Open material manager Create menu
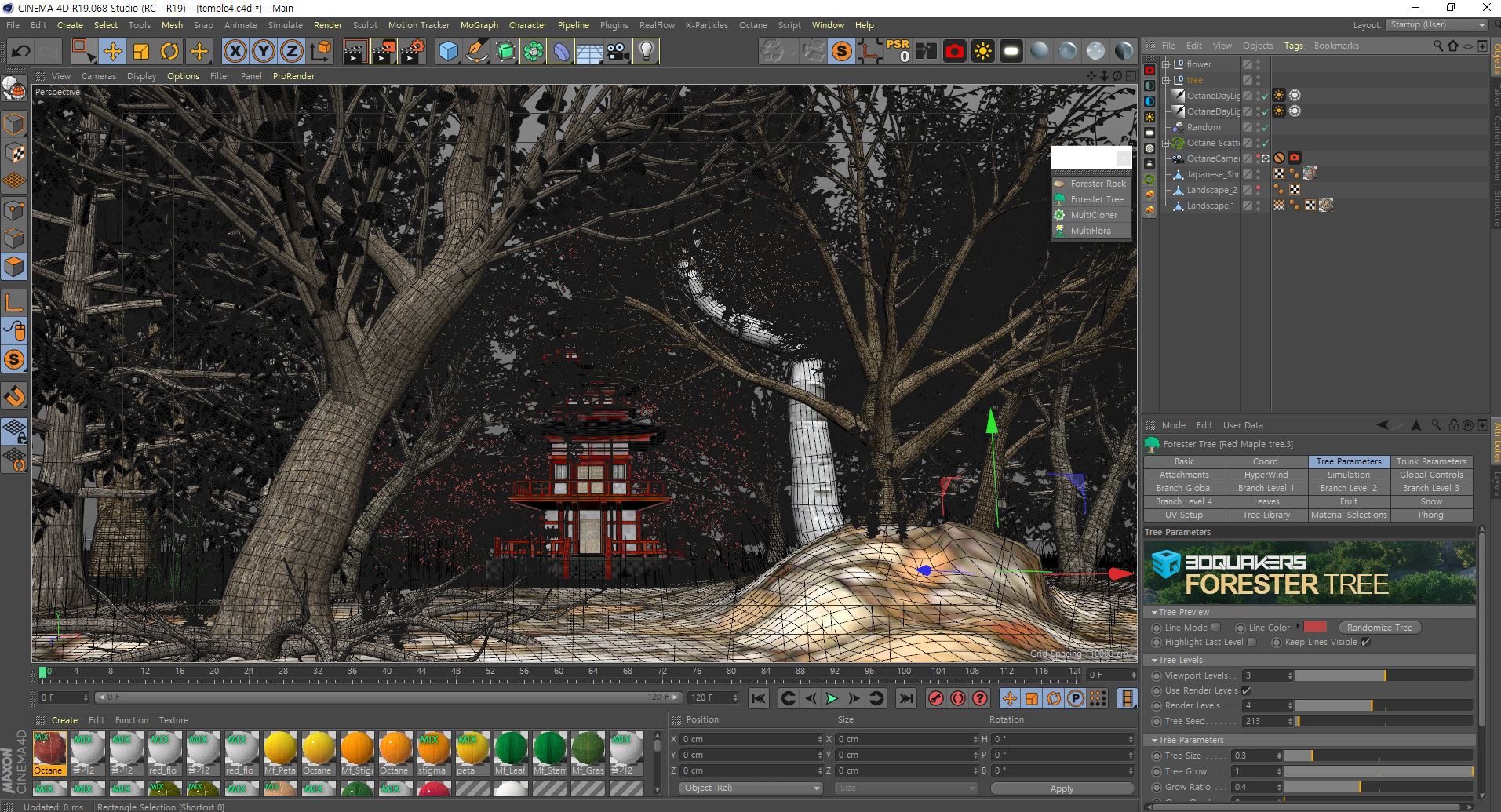Viewport: 1501px width, 812px height. click(x=64, y=720)
